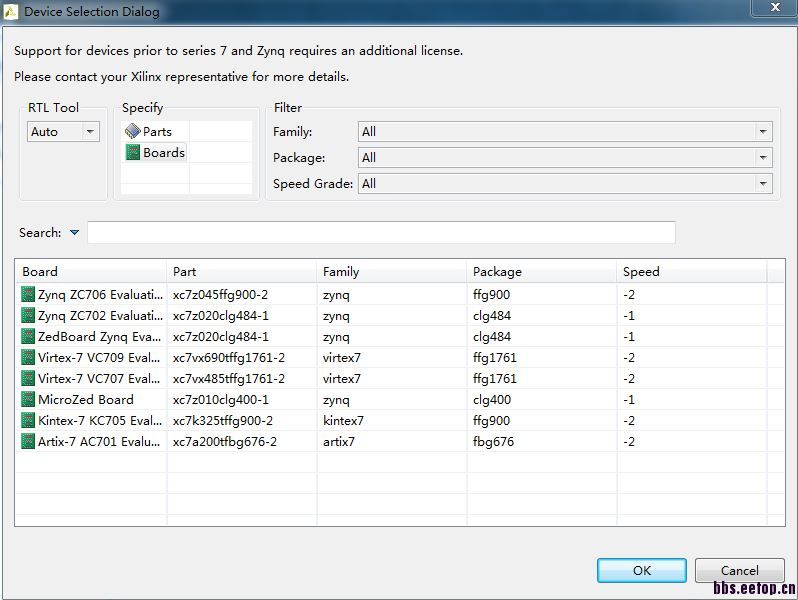Click the virtex7 cell in VC709 row
798x600 pixels.
pyautogui.click(x=341, y=358)
